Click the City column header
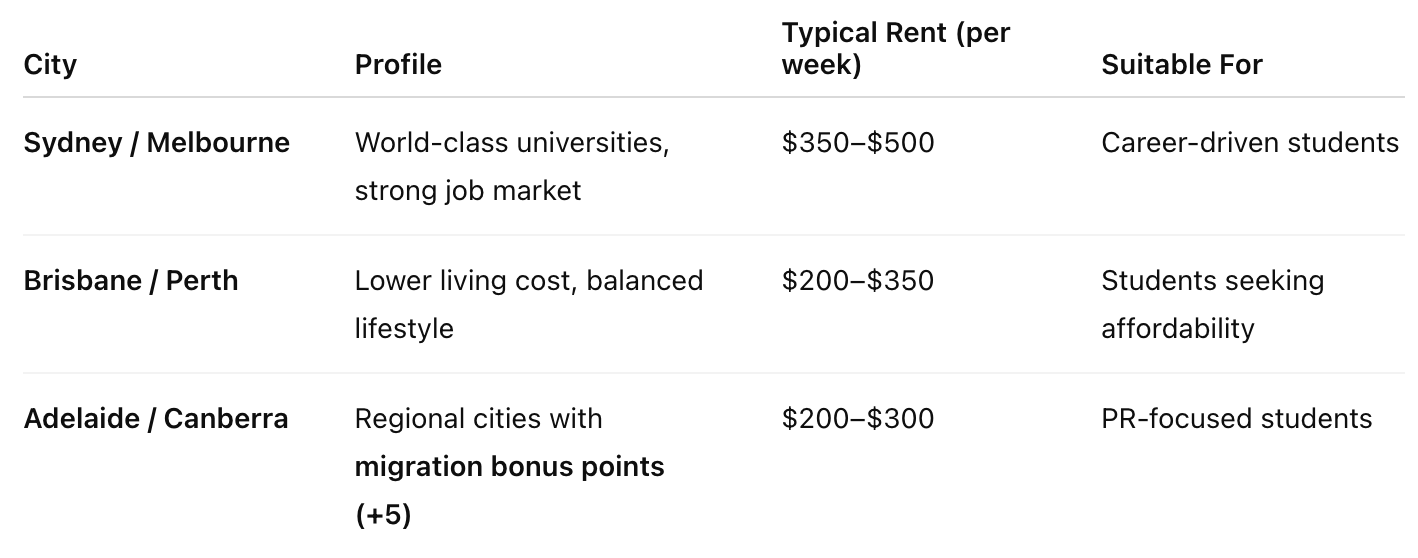The width and height of the screenshot is (1418, 558). (x=50, y=65)
